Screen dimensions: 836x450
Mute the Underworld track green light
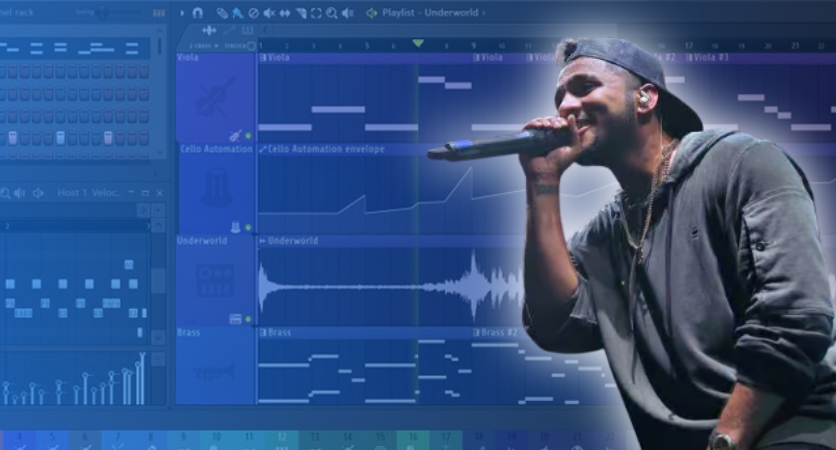[x=248, y=319]
